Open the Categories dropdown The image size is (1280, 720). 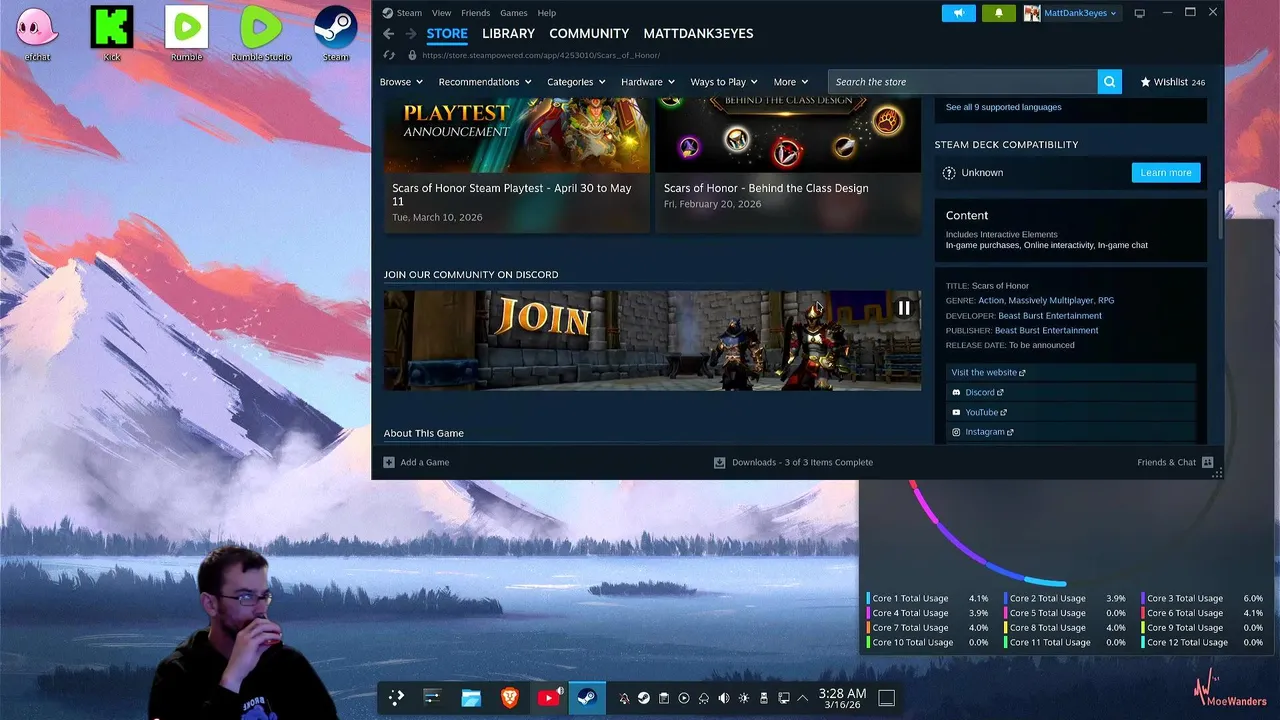pyautogui.click(x=576, y=82)
